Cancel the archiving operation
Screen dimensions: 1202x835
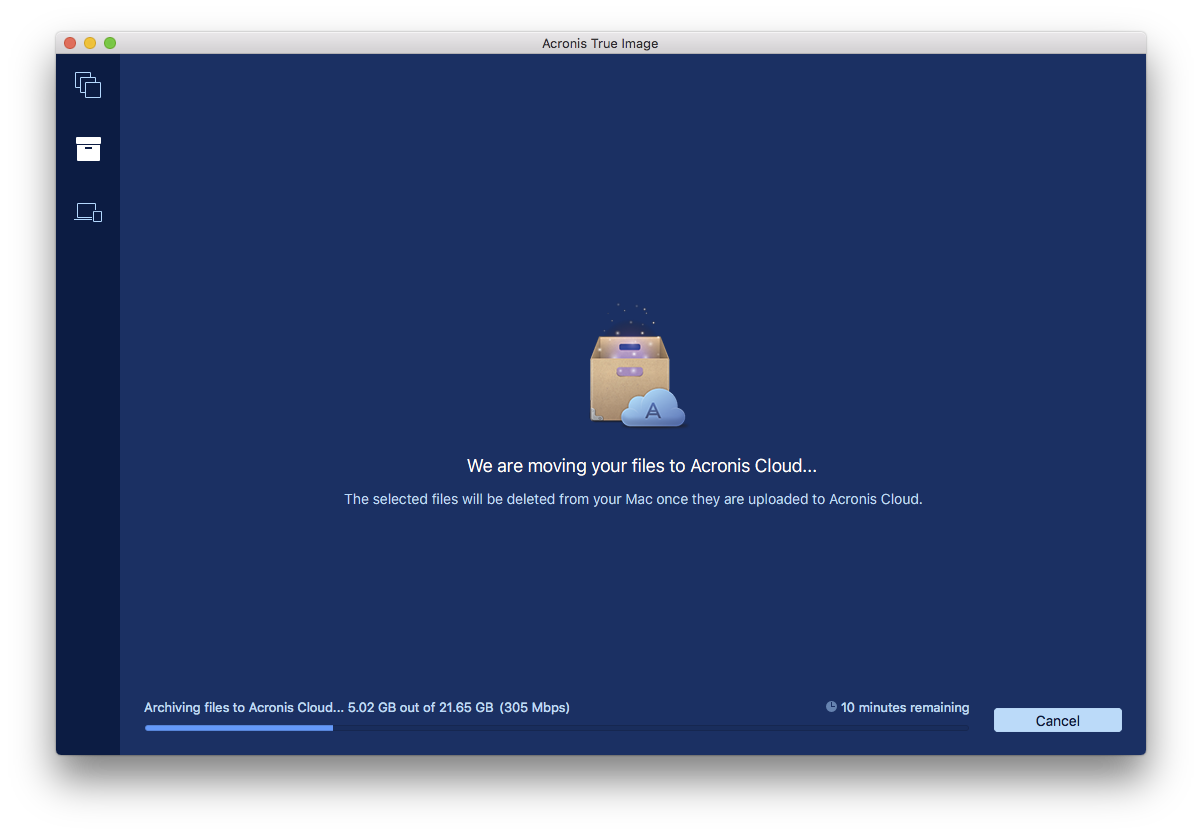pyautogui.click(x=1057, y=720)
